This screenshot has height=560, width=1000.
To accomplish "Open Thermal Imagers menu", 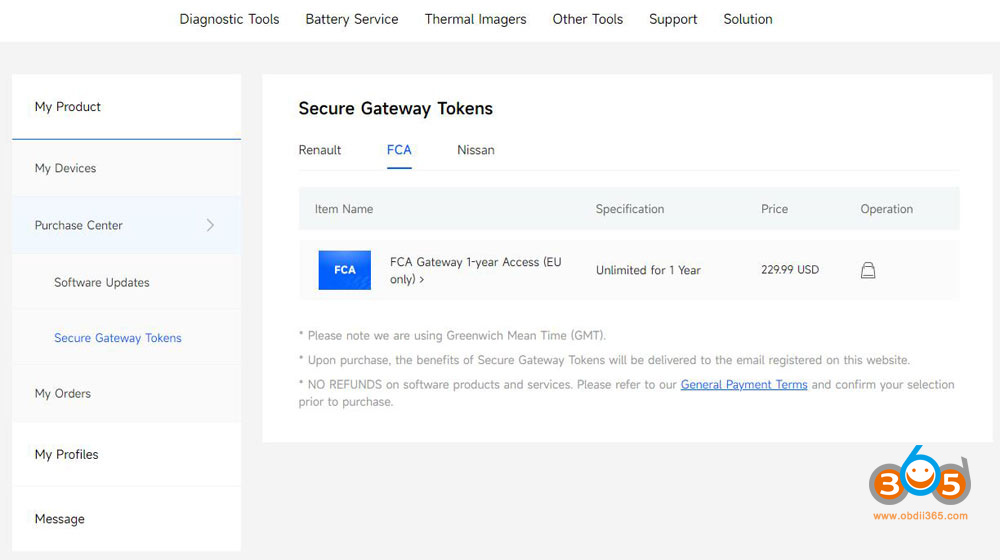I will (475, 19).
